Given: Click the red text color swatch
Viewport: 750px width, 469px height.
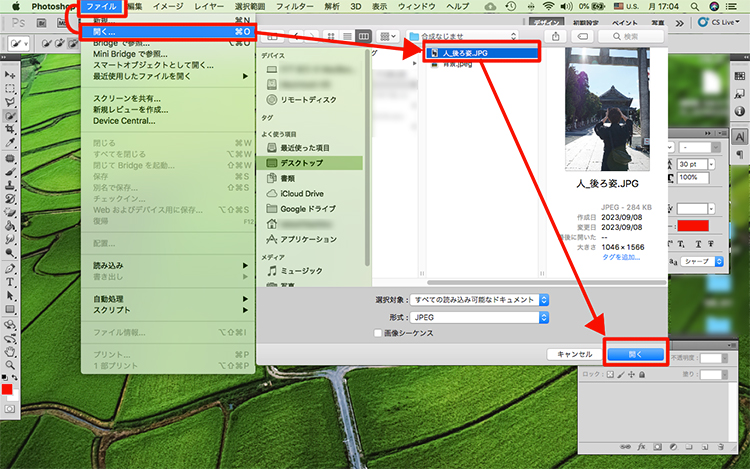Looking at the screenshot, I should click(693, 226).
